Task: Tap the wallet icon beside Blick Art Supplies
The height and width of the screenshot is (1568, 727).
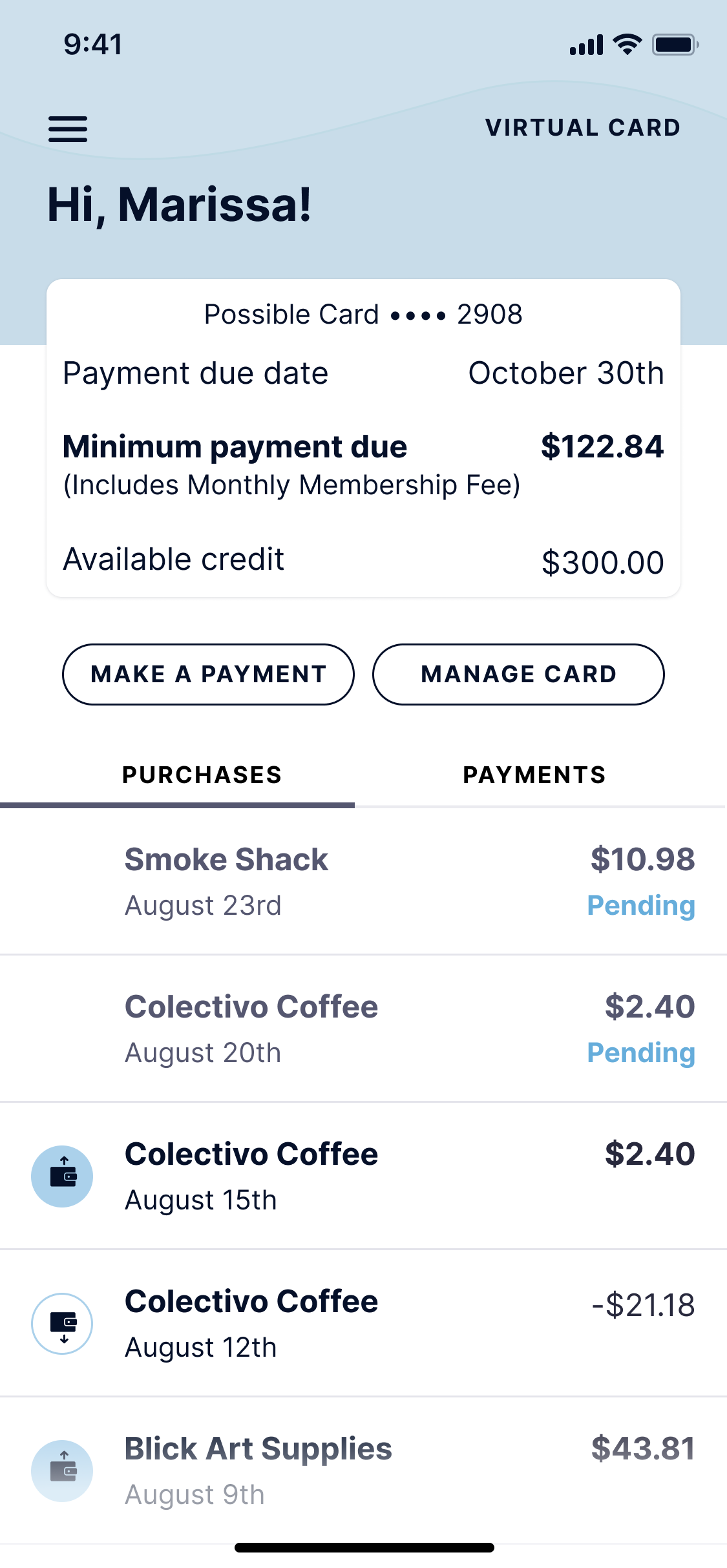Action: pyautogui.click(x=62, y=1470)
